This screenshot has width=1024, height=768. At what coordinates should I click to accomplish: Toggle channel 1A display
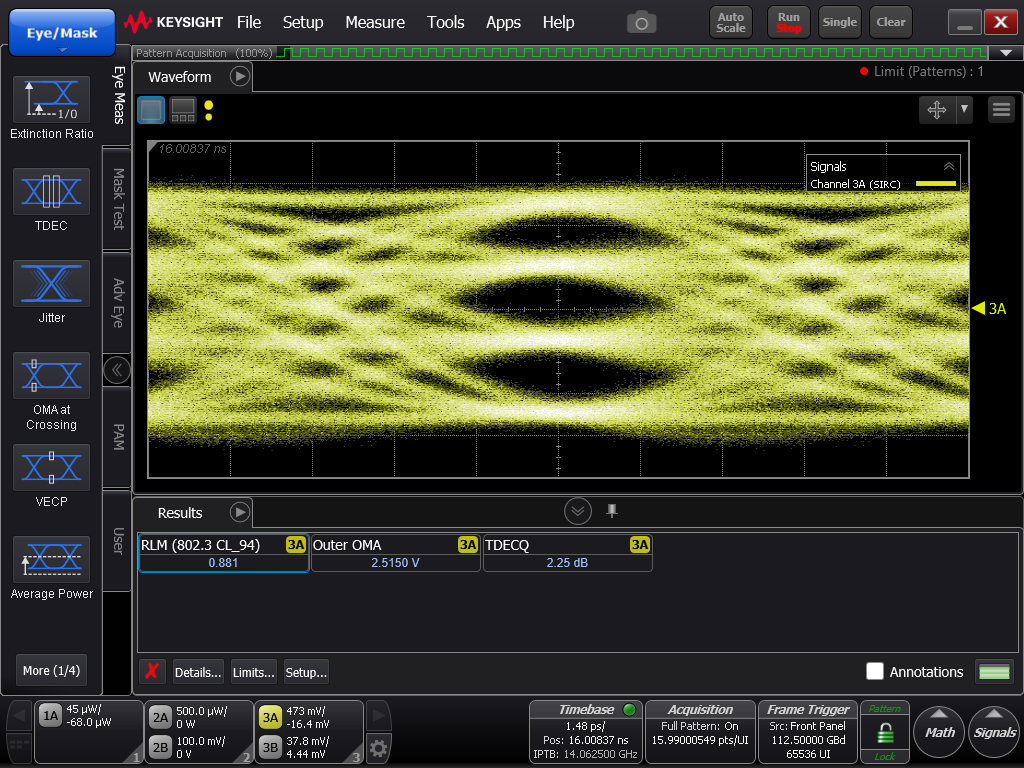coord(50,715)
